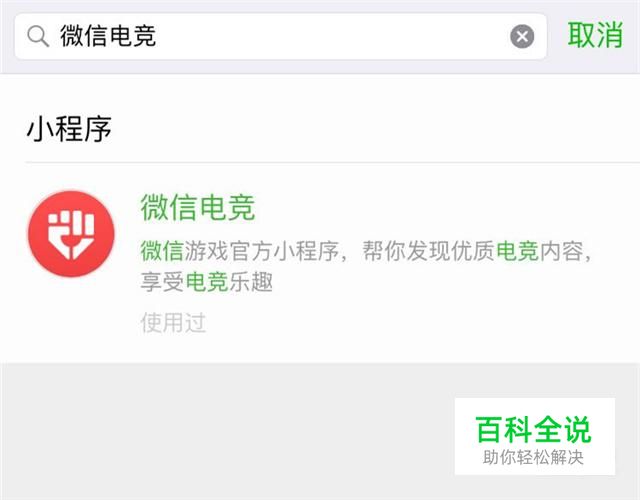This screenshot has width=640, height=500.
Task: Tap the 帮你发现优质 phrase in the description
Action: (x=428, y=251)
